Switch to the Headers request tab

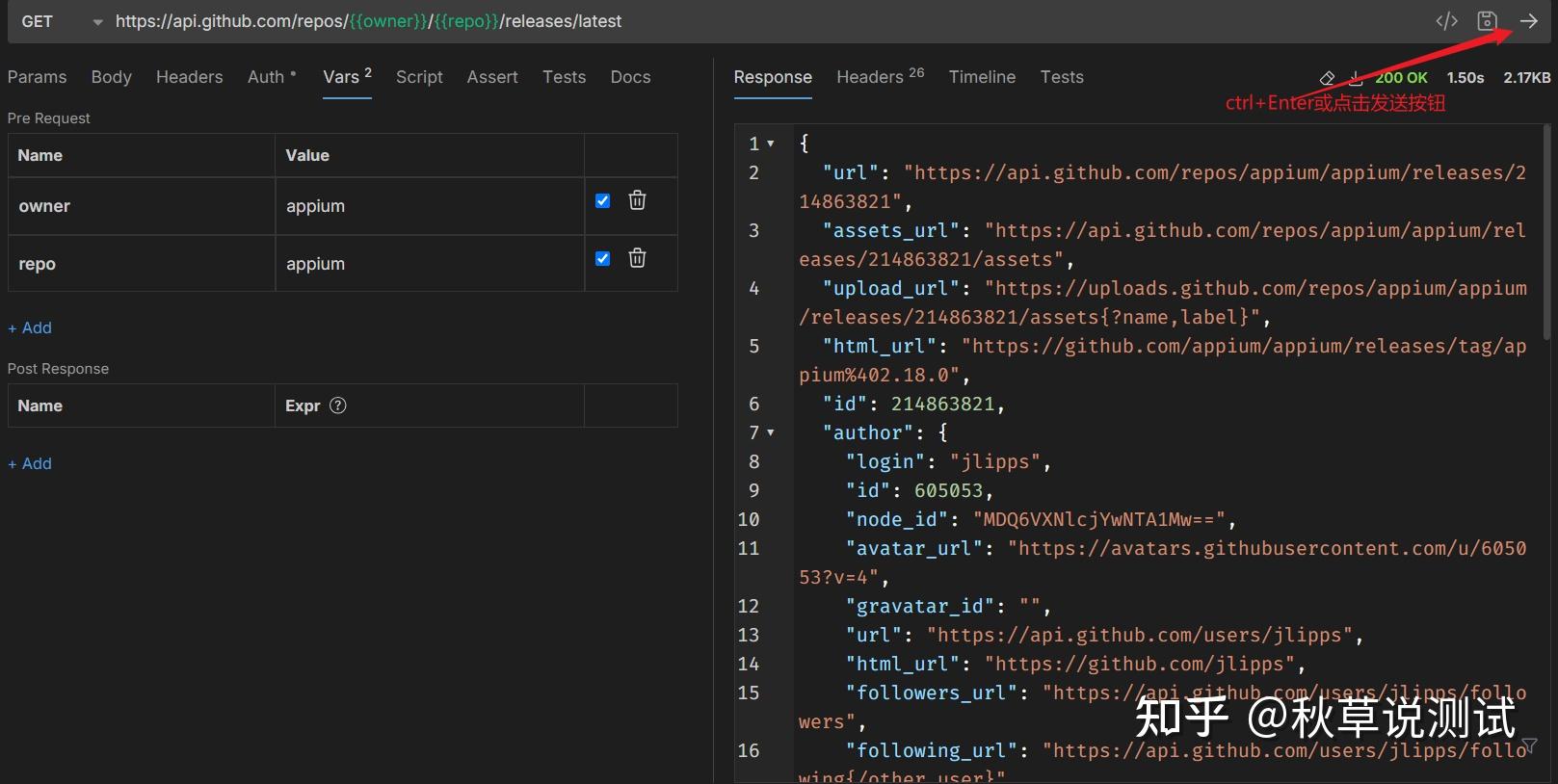[189, 77]
